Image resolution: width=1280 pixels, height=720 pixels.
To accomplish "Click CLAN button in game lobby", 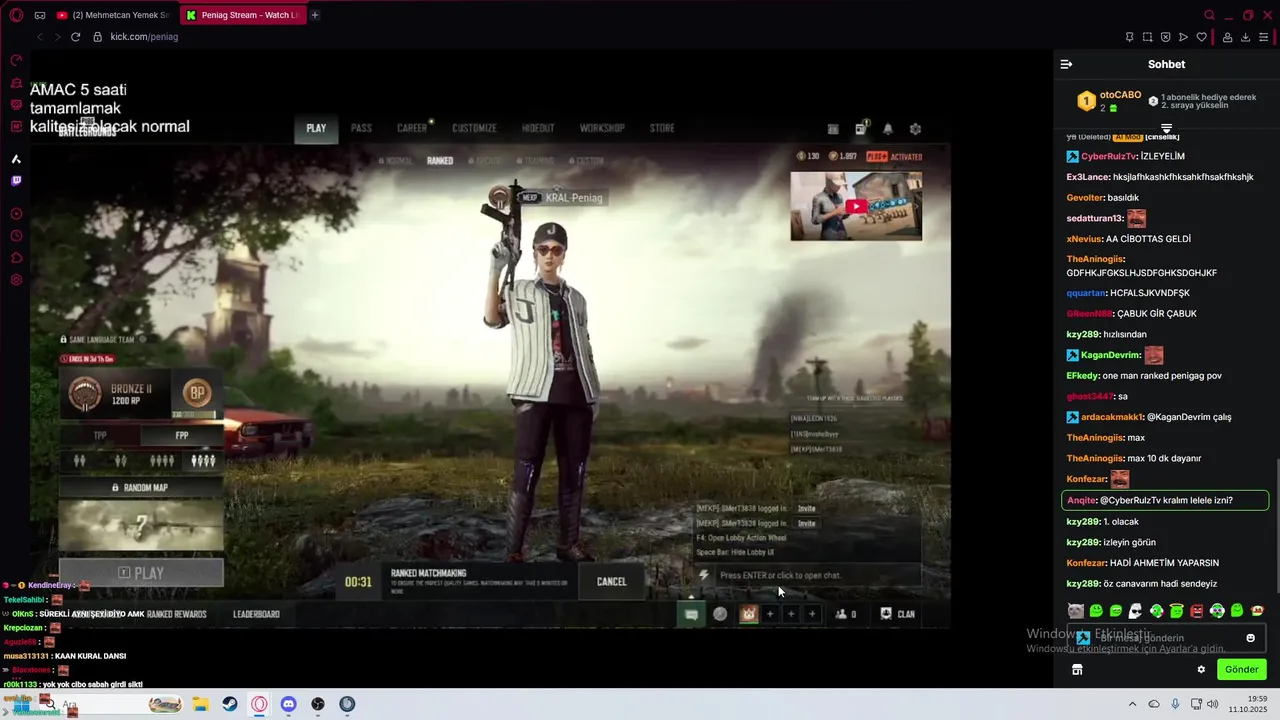I will pos(897,614).
